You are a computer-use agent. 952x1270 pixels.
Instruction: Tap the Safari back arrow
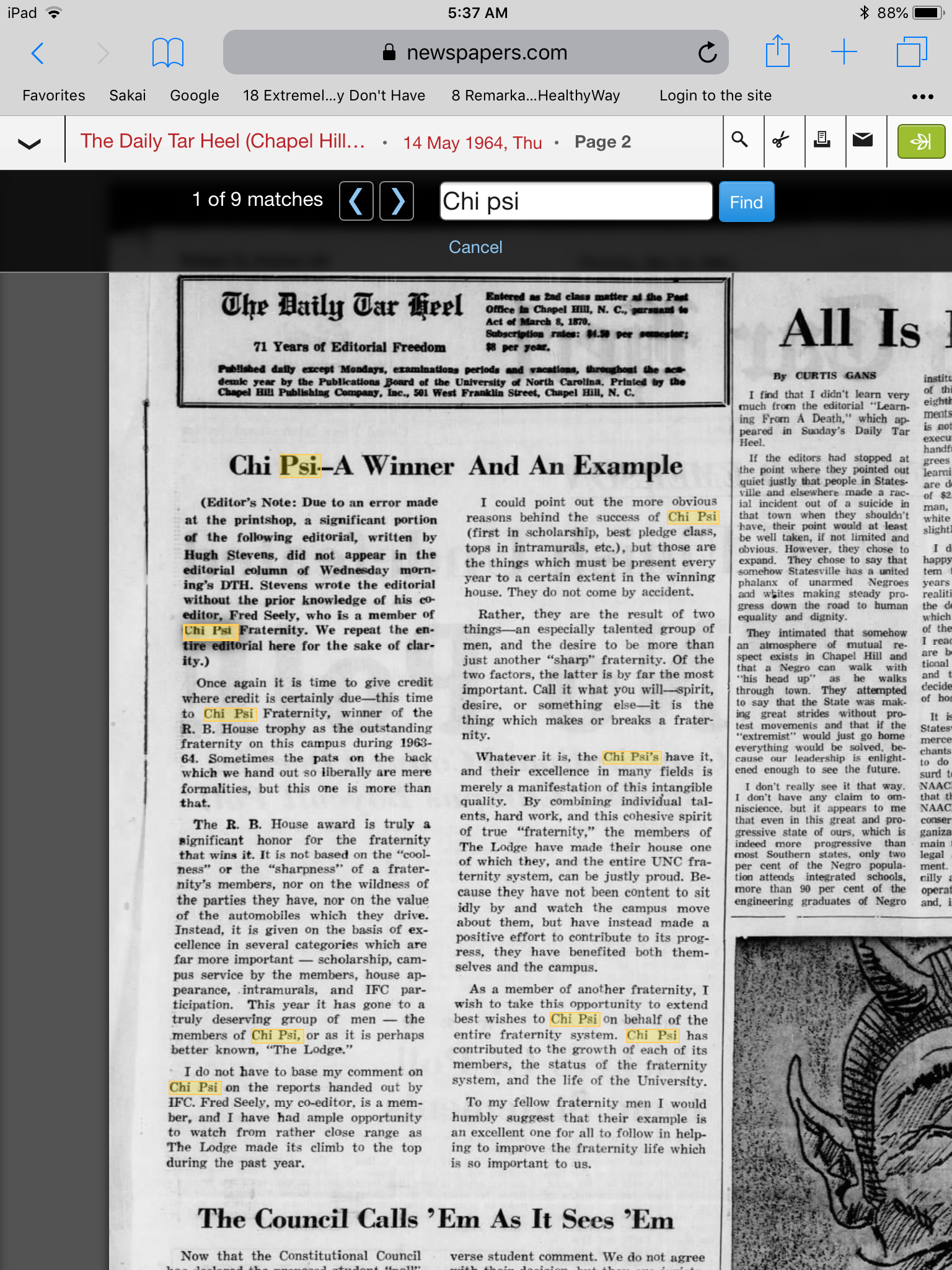(x=38, y=53)
